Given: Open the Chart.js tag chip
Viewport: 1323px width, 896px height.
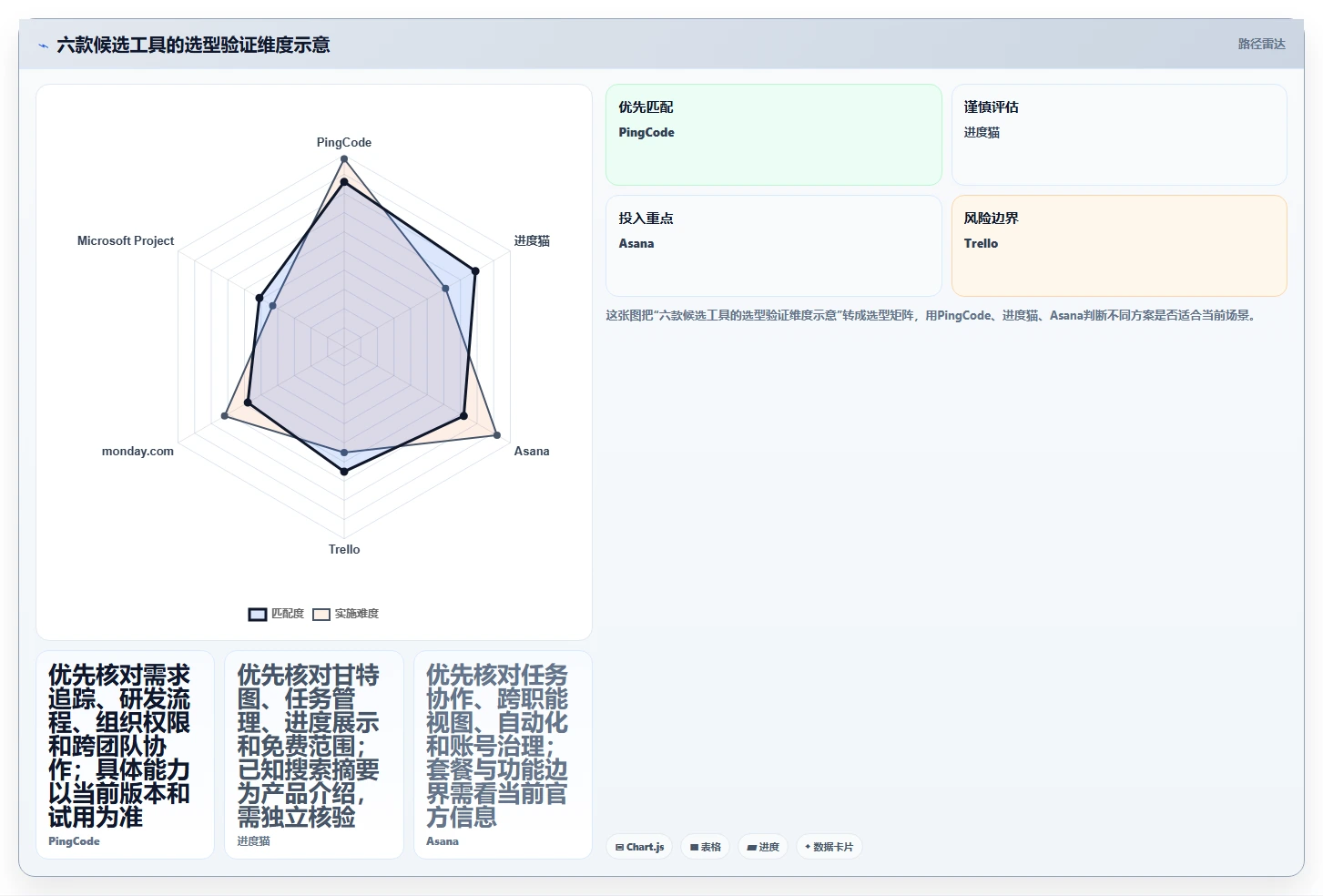Looking at the screenshot, I should (x=639, y=847).
